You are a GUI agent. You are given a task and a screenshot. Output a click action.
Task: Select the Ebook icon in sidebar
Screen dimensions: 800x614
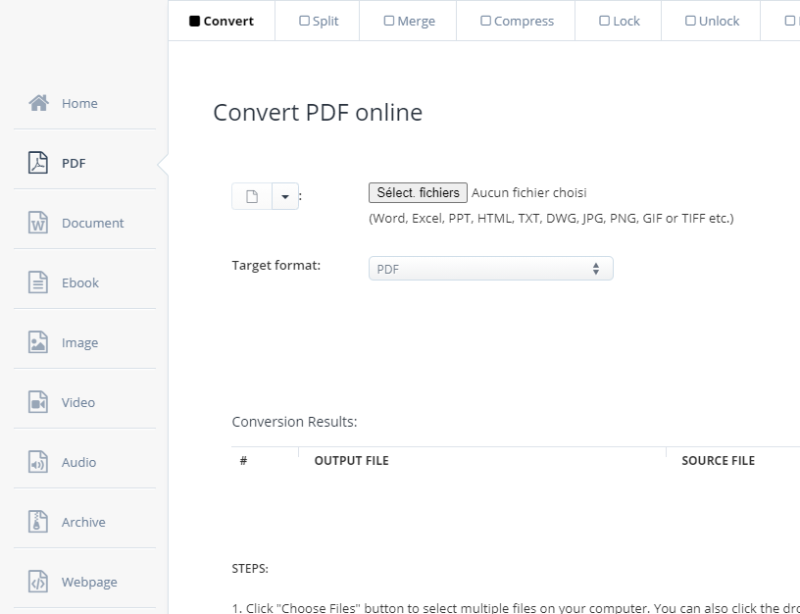[38, 283]
